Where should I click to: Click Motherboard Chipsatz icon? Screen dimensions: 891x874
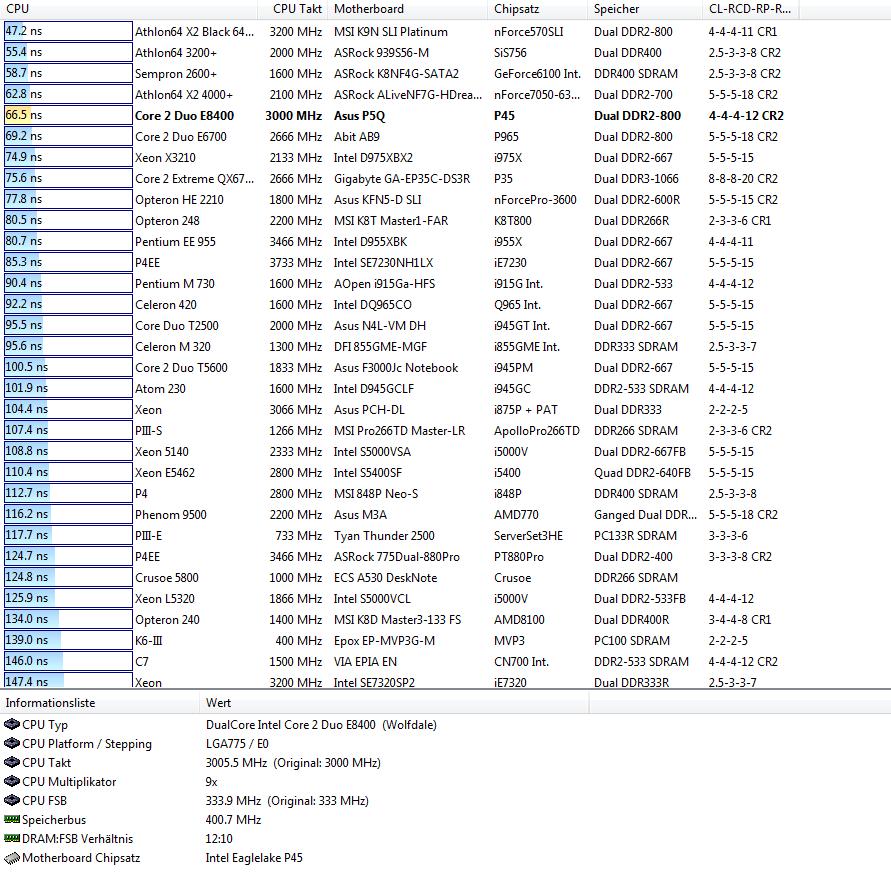click(12, 858)
